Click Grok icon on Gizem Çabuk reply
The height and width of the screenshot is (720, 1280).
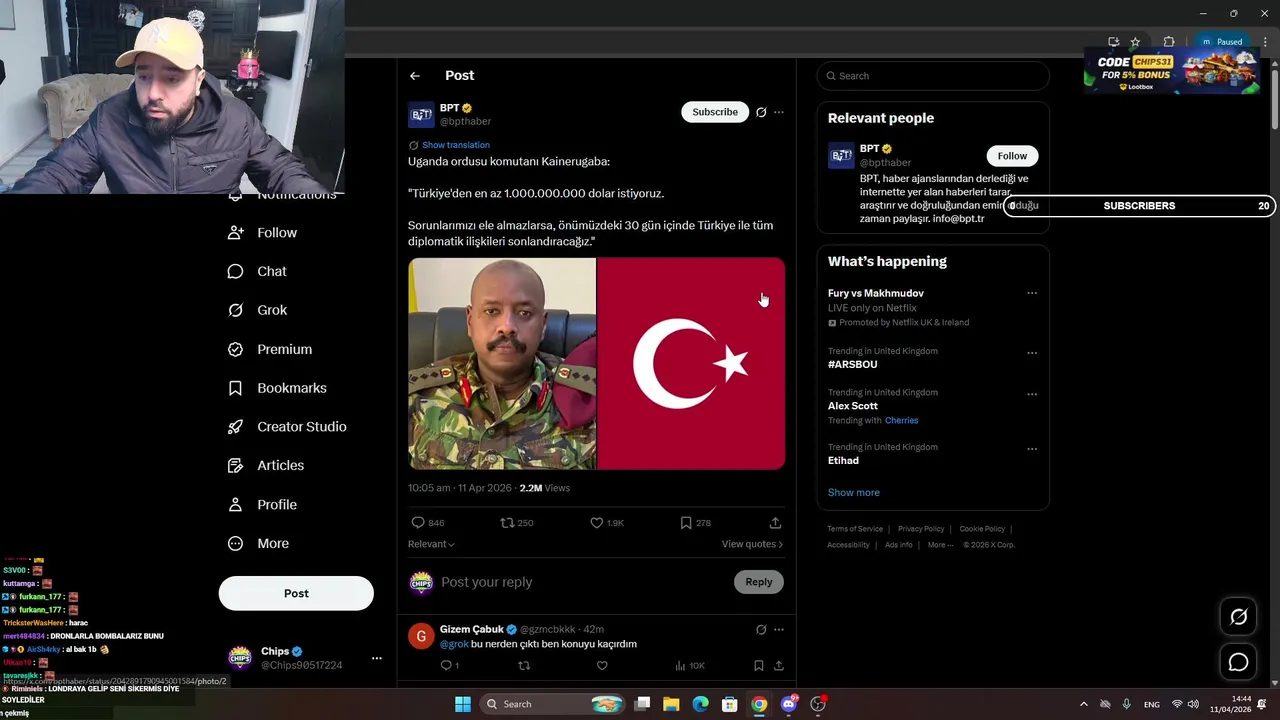point(761,630)
